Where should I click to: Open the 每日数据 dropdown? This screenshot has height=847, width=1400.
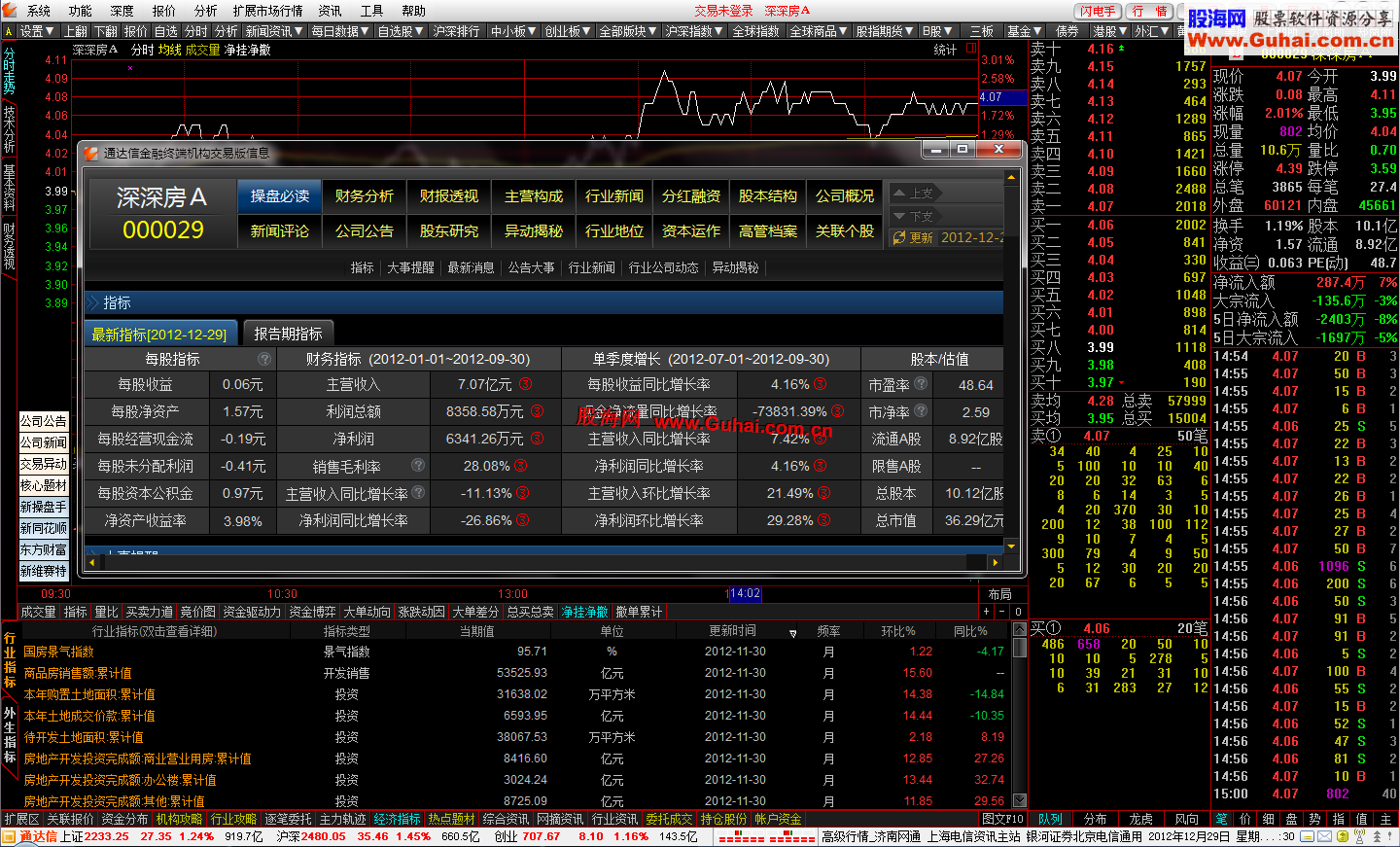(x=340, y=31)
